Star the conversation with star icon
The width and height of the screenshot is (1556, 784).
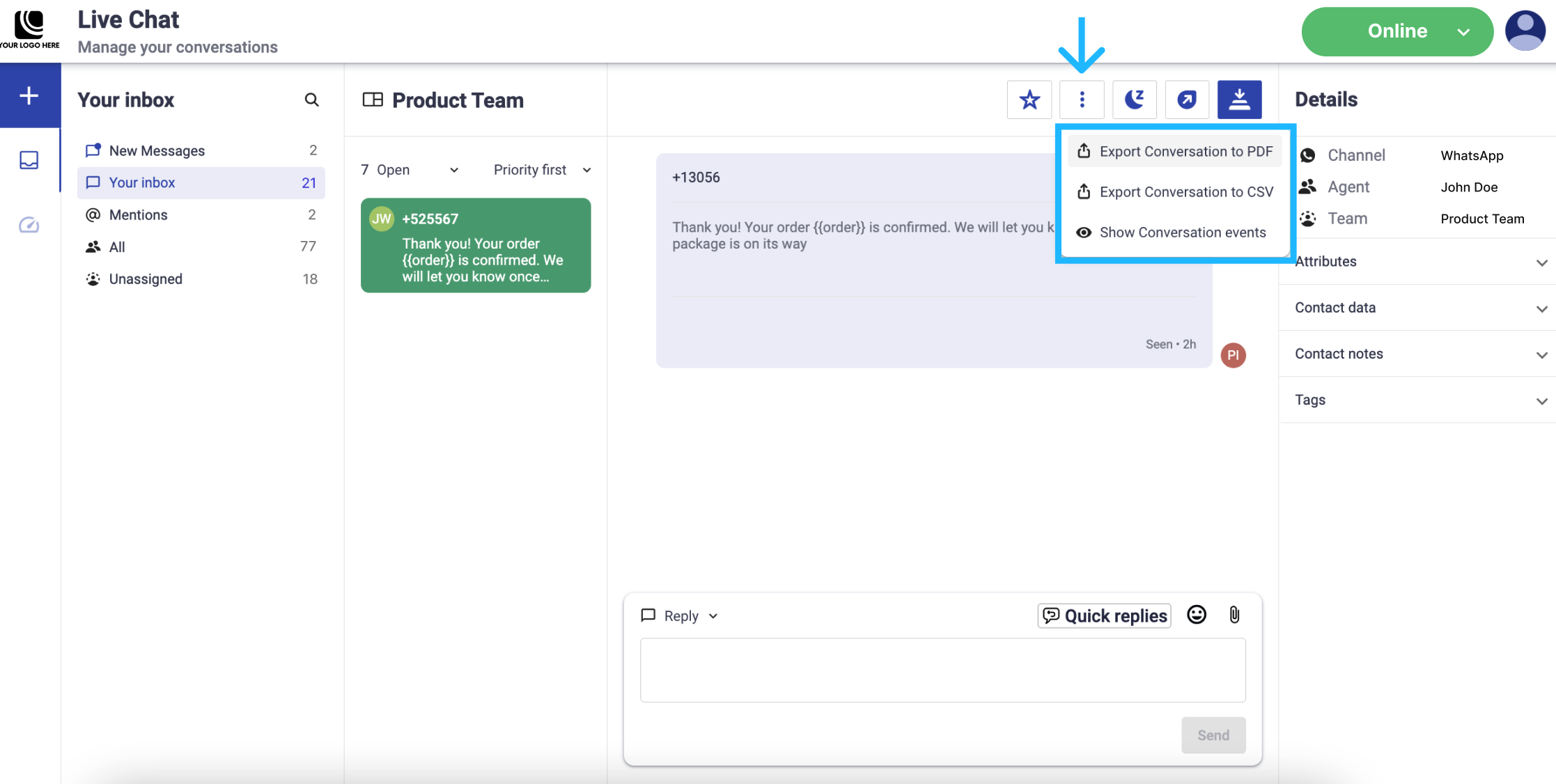point(1029,100)
